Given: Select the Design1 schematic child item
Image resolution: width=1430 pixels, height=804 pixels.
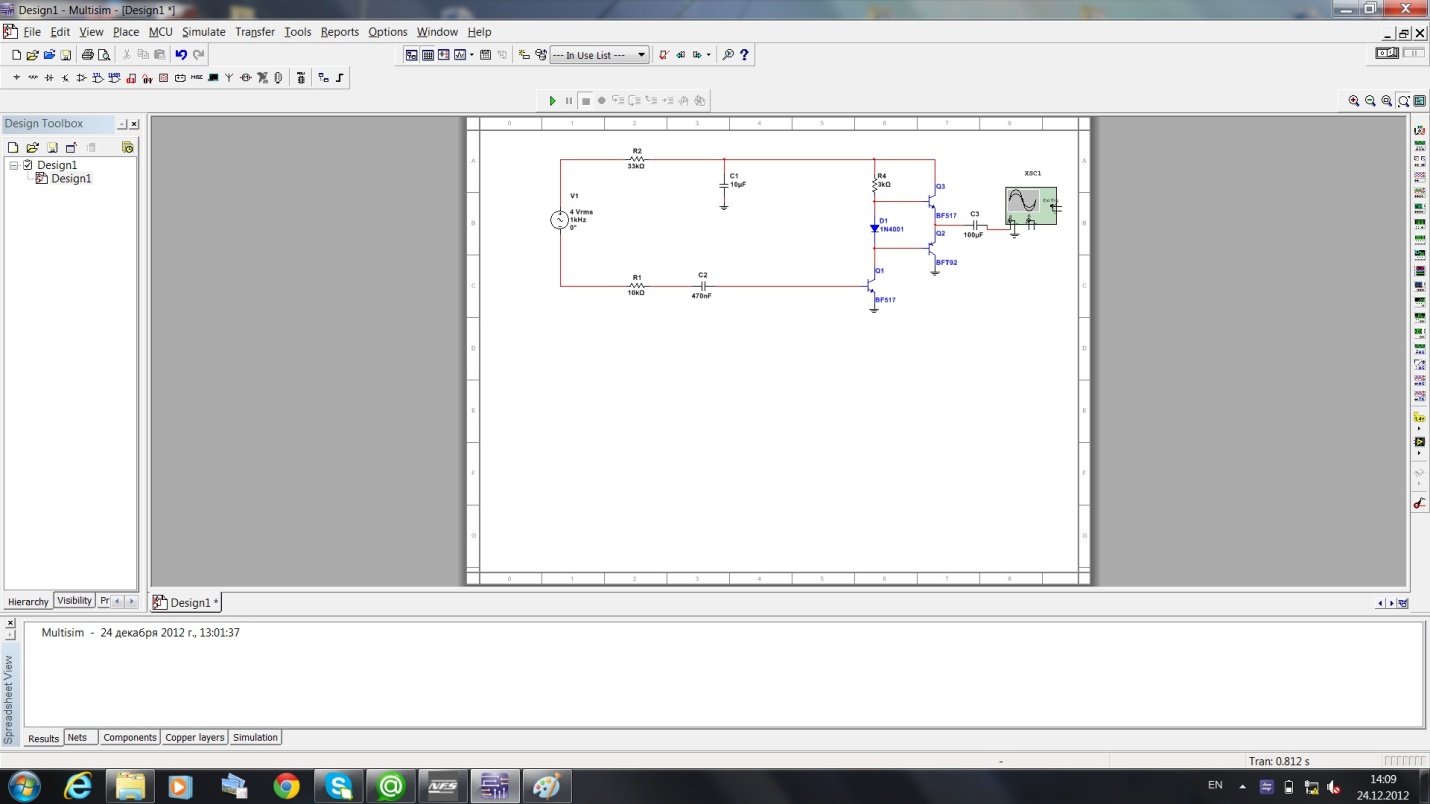Looking at the screenshot, I should coord(71,178).
